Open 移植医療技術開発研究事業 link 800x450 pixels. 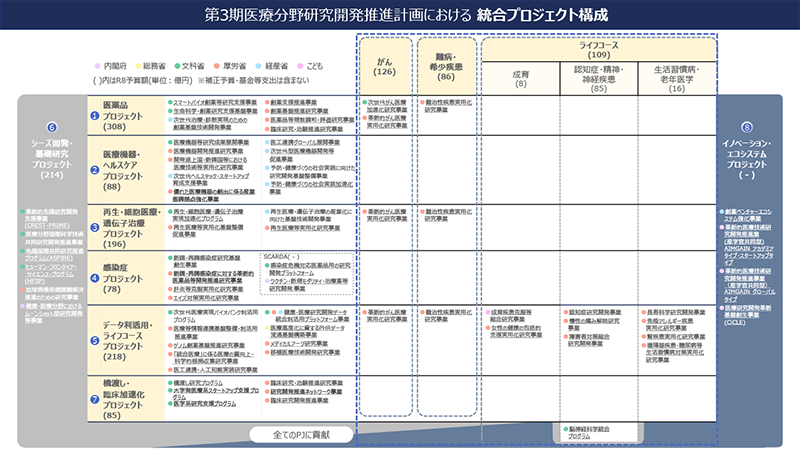[x=305, y=353]
